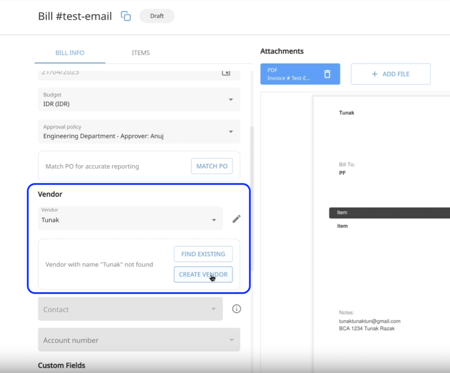Click the Attachments heading
This screenshot has width=450, height=373.
pyautogui.click(x=282, y=51)
